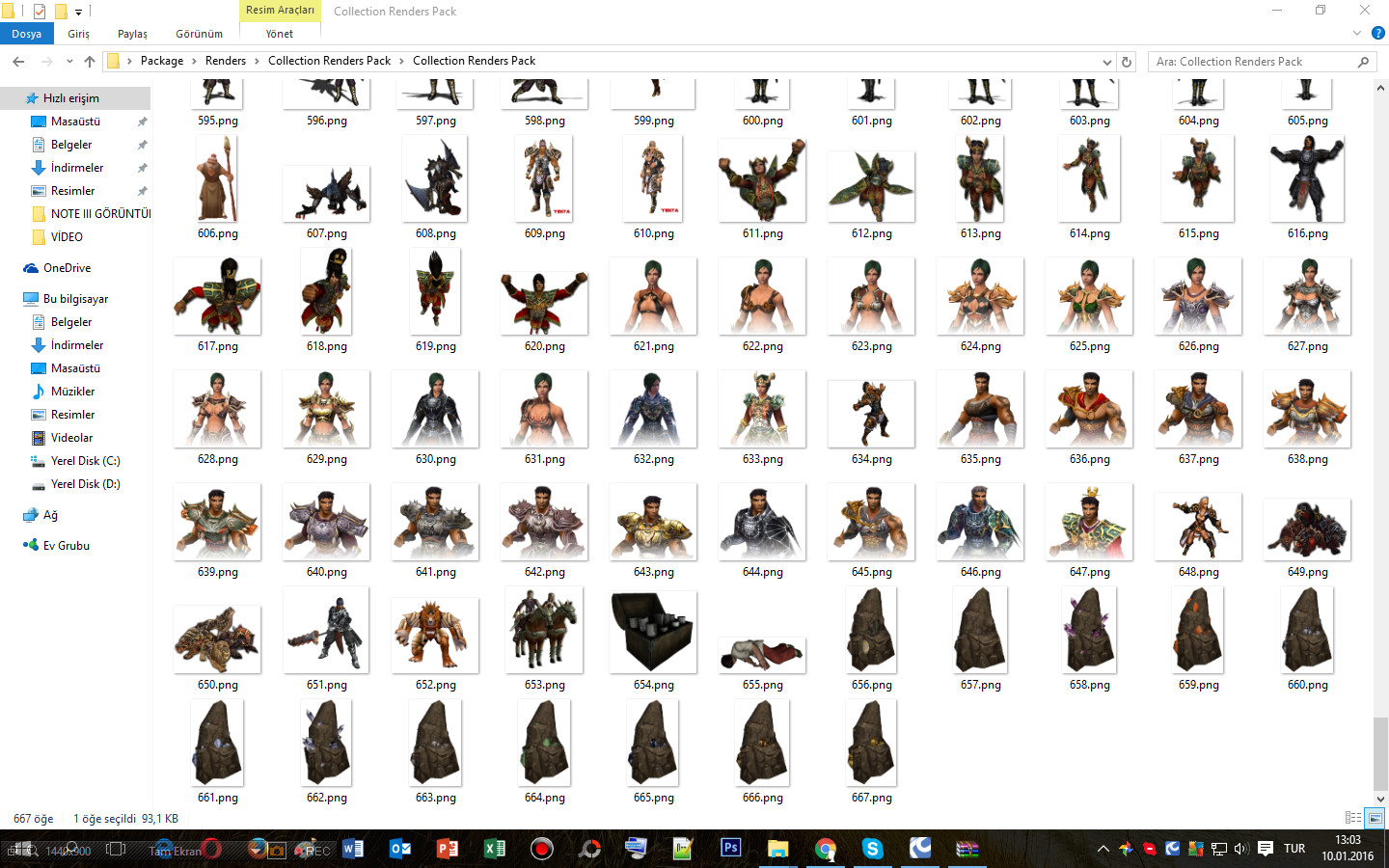Open Belgeler under Bu bilgisayar
The width and height of the screenshot is (1389, 868).
coord(71,322)
